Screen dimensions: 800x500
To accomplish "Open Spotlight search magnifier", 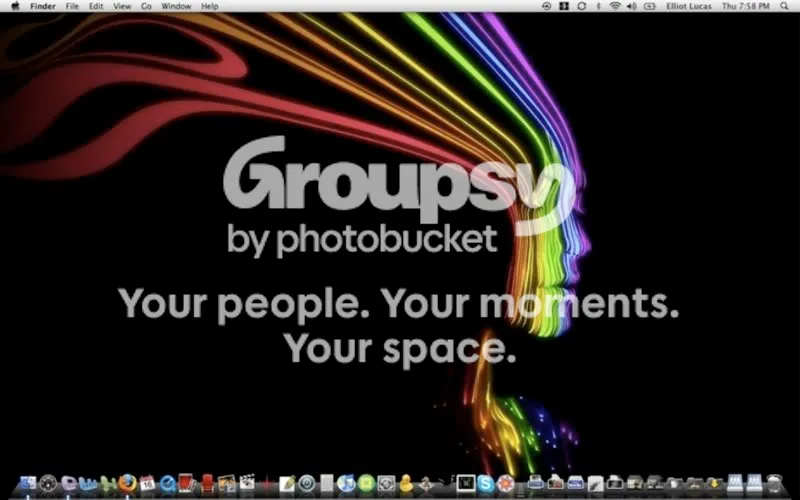I will click(784, 6).
